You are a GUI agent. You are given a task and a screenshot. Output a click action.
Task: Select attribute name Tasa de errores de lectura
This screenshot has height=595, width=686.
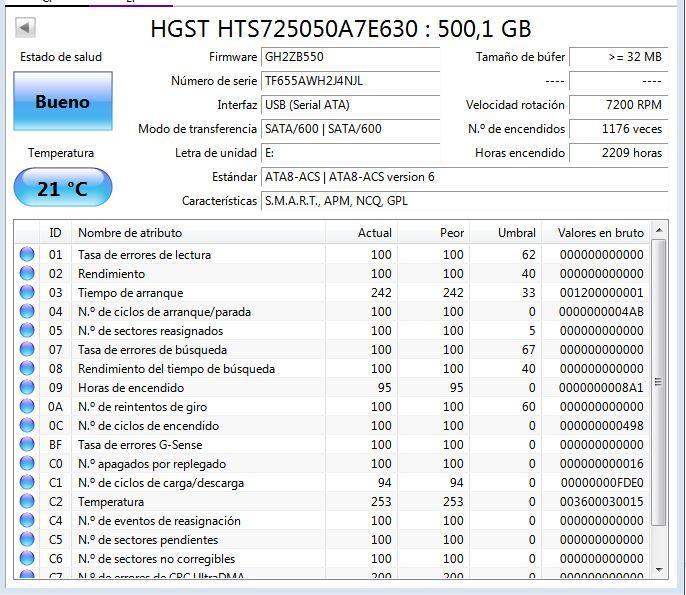click(144, 255)
